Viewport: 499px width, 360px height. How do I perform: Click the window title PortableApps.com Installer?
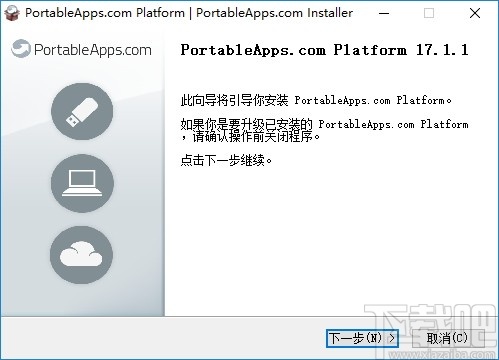pos(274,13)
